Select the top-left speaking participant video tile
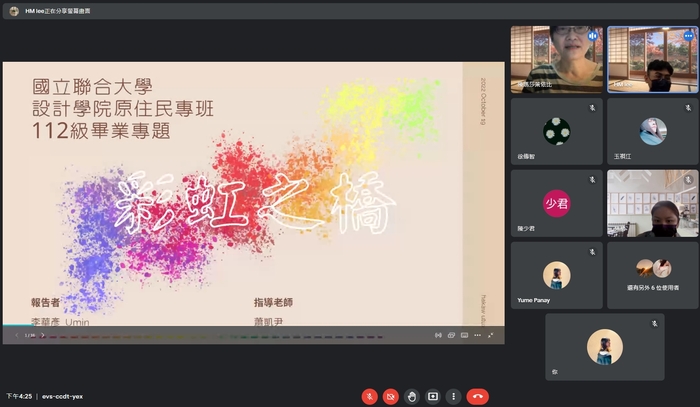Image resolution: width=700 pixels, height=407 pixels. pyautogui.click(x=557, y=59)
